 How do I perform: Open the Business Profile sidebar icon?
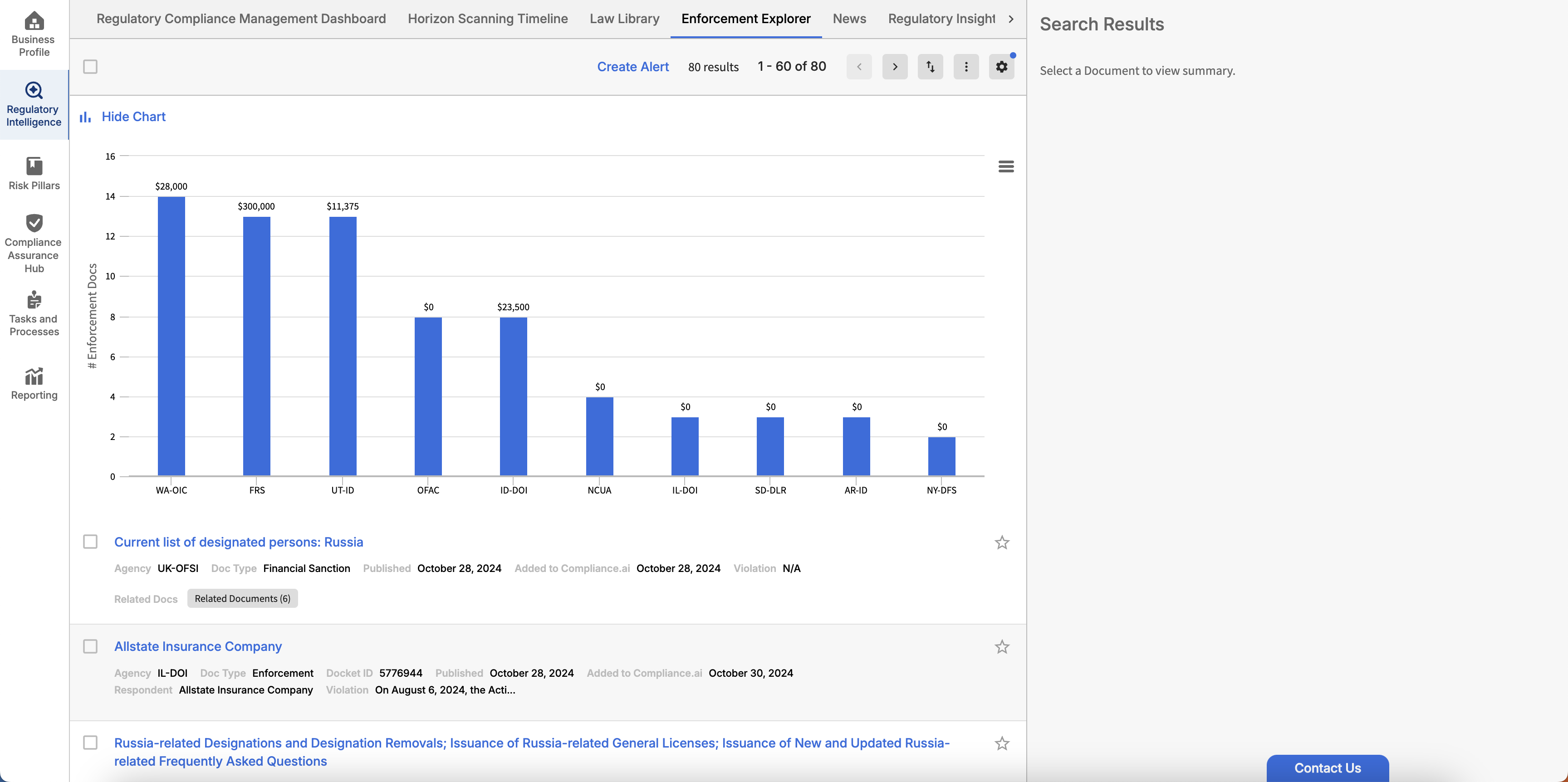pyautogui.click(x=34, y=34)
